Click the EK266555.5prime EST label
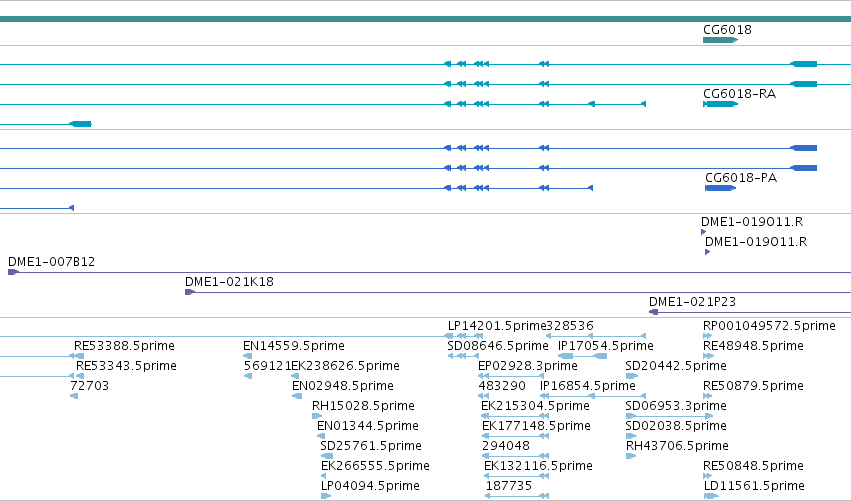The height and width of the screenshot is (501, 851). click(375, 466)
